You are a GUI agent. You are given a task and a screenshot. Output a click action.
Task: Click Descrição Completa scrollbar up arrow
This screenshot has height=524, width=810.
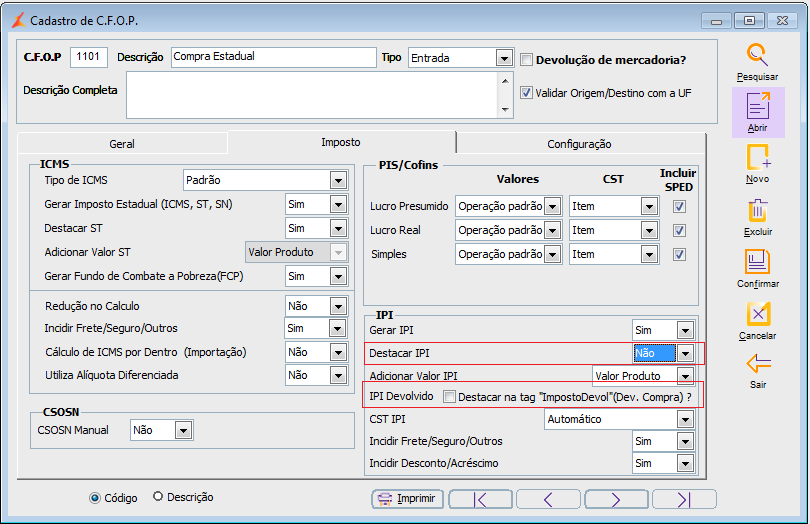pyautogui.click(x=505, y=81)
